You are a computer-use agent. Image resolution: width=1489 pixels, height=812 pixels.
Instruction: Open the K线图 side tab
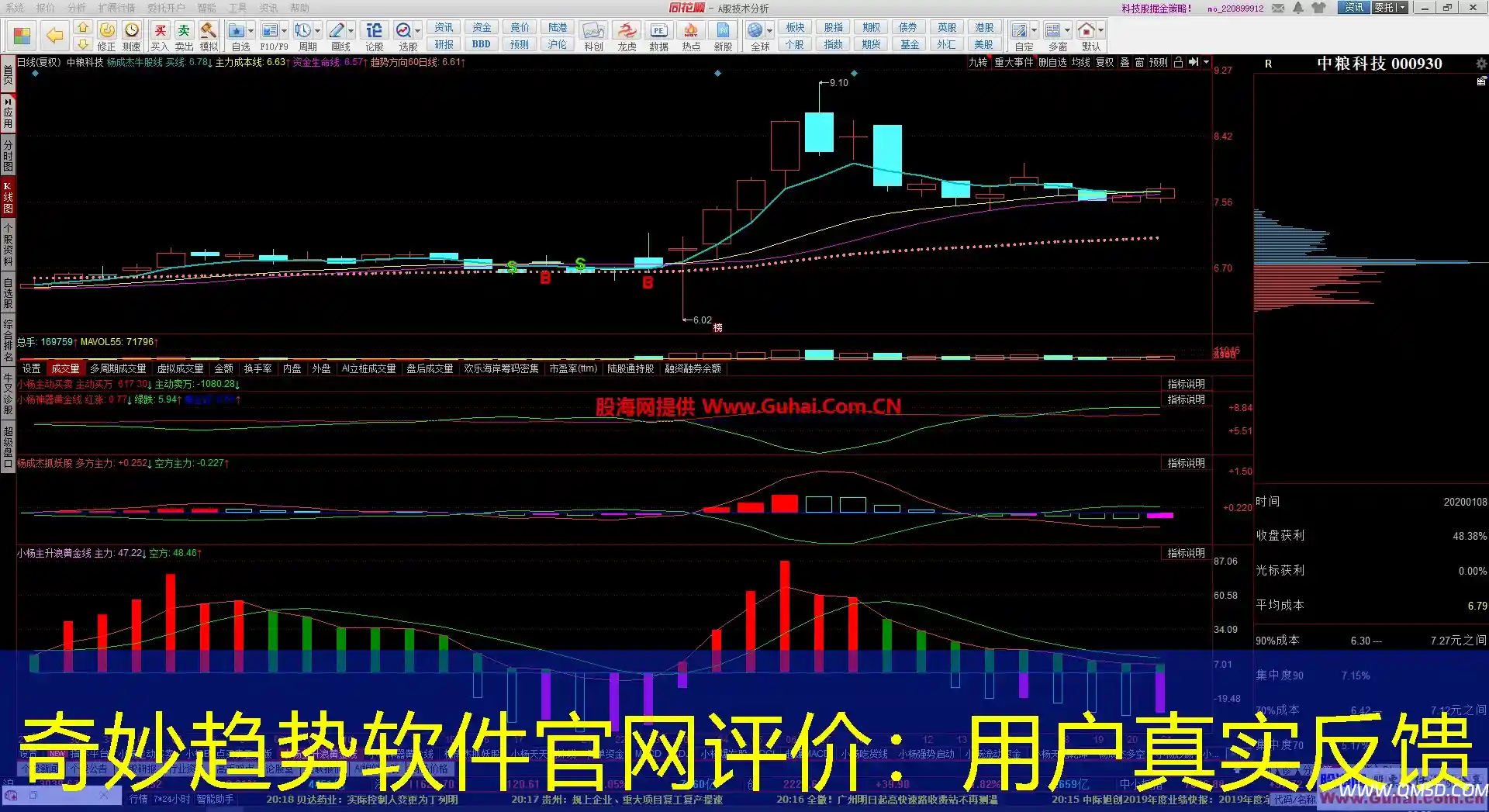pyautogui.click(x=8, y=197)
